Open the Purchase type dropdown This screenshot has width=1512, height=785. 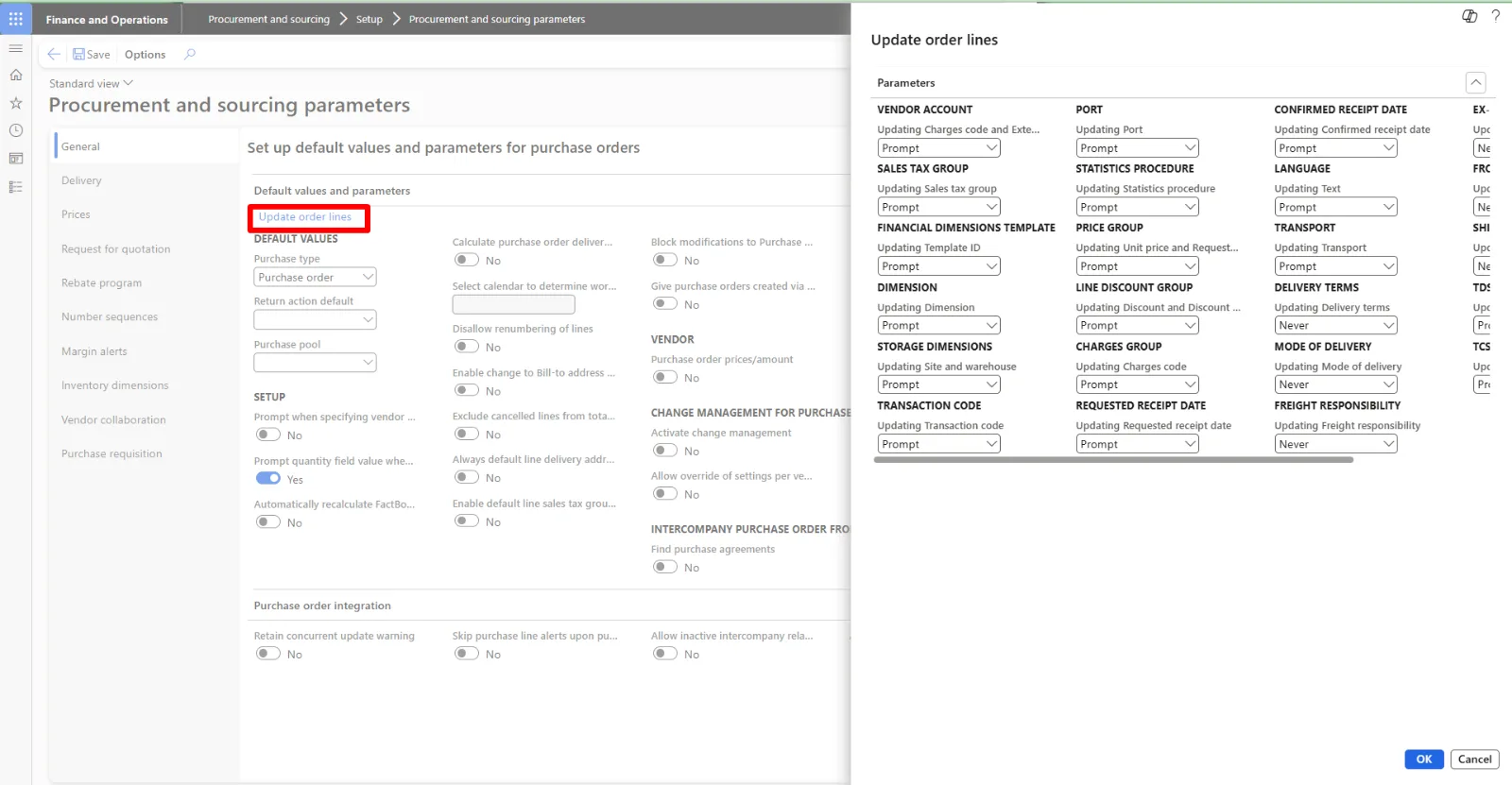point(315,277)
